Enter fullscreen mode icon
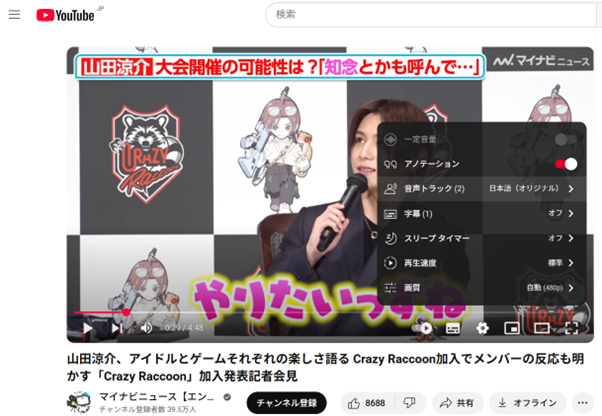The width and height of the screenshot is (602, 416). point(571,328)
